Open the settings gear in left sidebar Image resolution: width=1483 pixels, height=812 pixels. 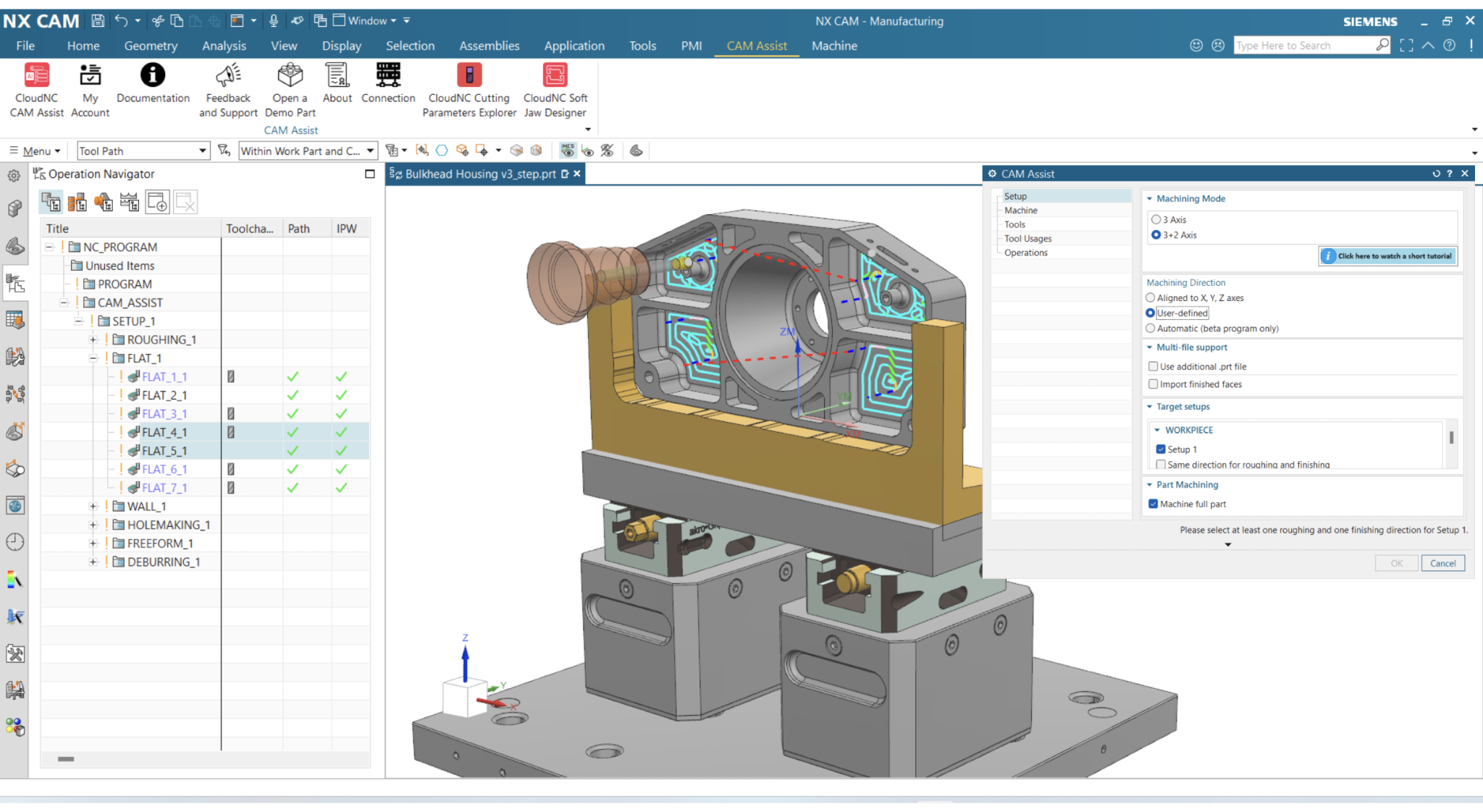click(14, 175)
